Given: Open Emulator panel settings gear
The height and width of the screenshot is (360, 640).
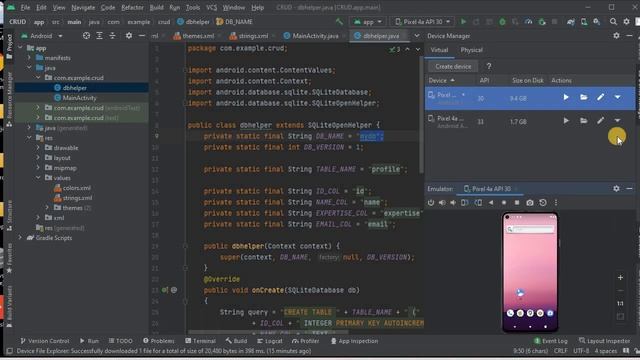Looking at the screenshot, I should (x=616, y=189).
